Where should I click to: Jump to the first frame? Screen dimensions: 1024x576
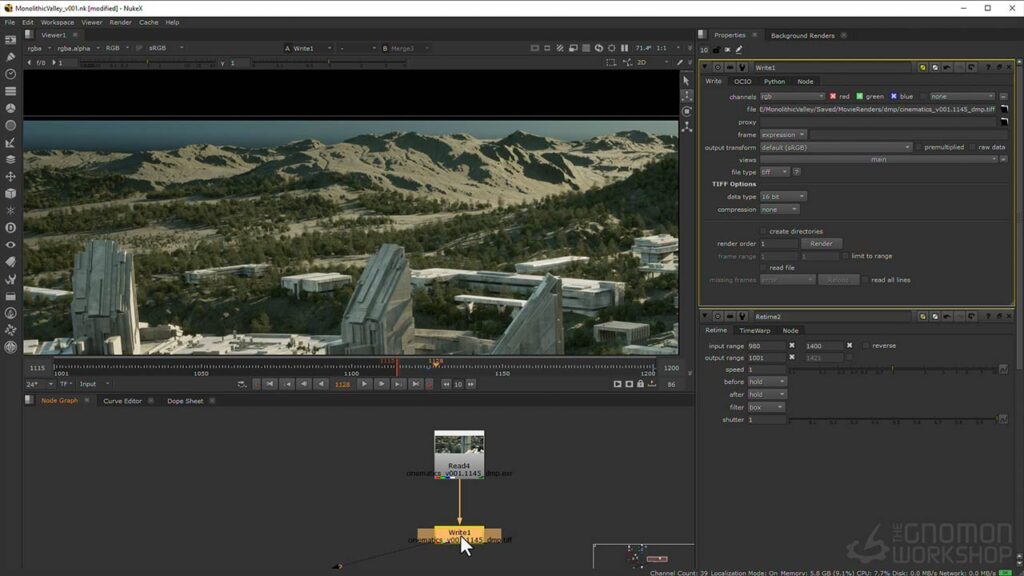(x=270, y=384)
